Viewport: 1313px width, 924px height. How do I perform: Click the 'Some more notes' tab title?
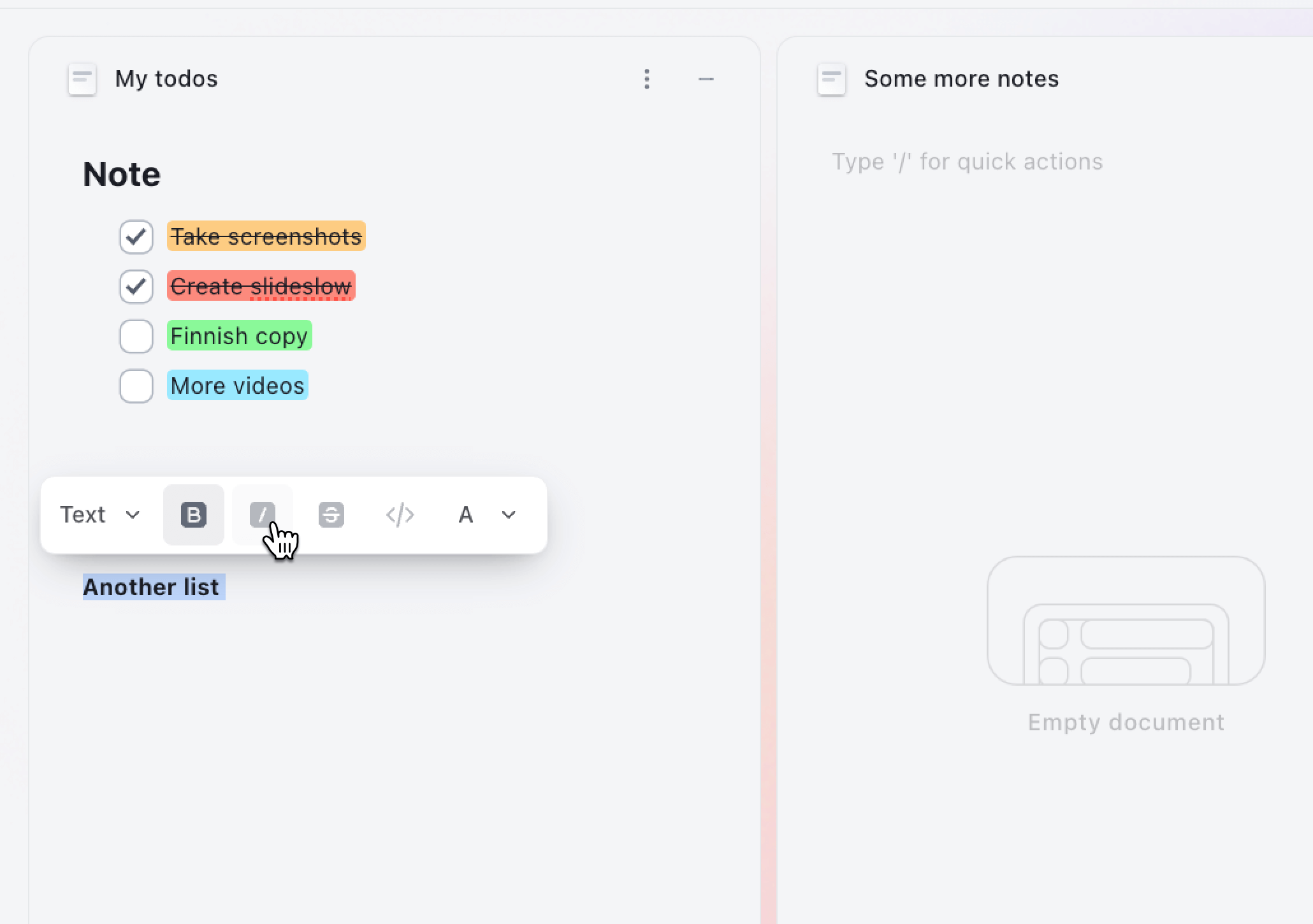pos(960,79)
